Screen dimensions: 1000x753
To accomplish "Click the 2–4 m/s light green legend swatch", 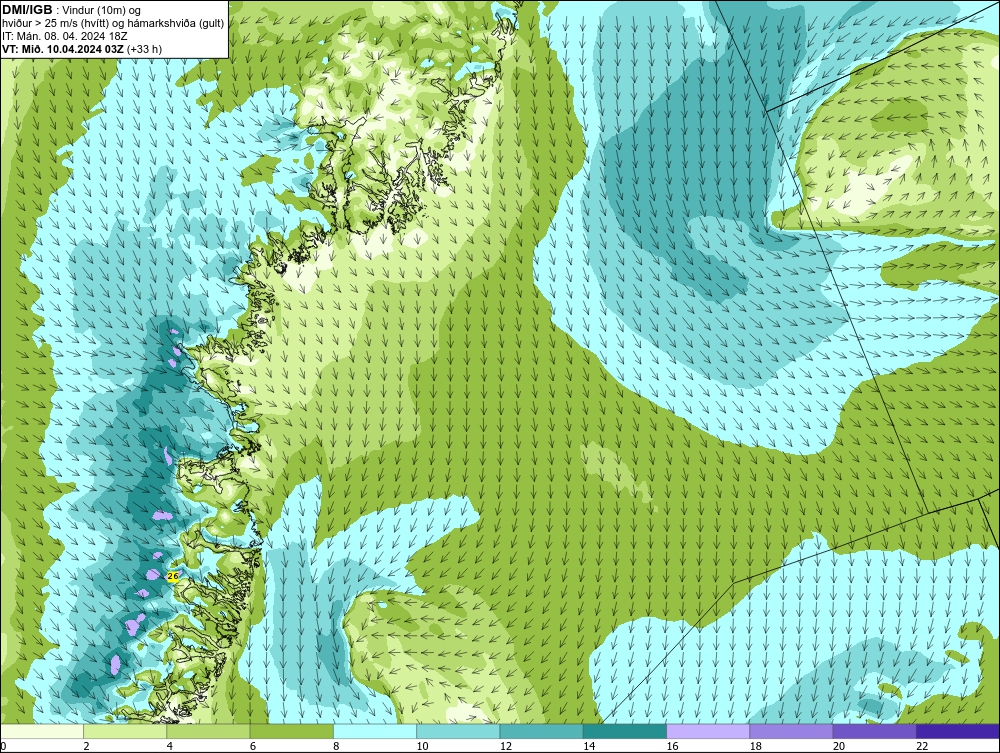I will pos(125,731).
